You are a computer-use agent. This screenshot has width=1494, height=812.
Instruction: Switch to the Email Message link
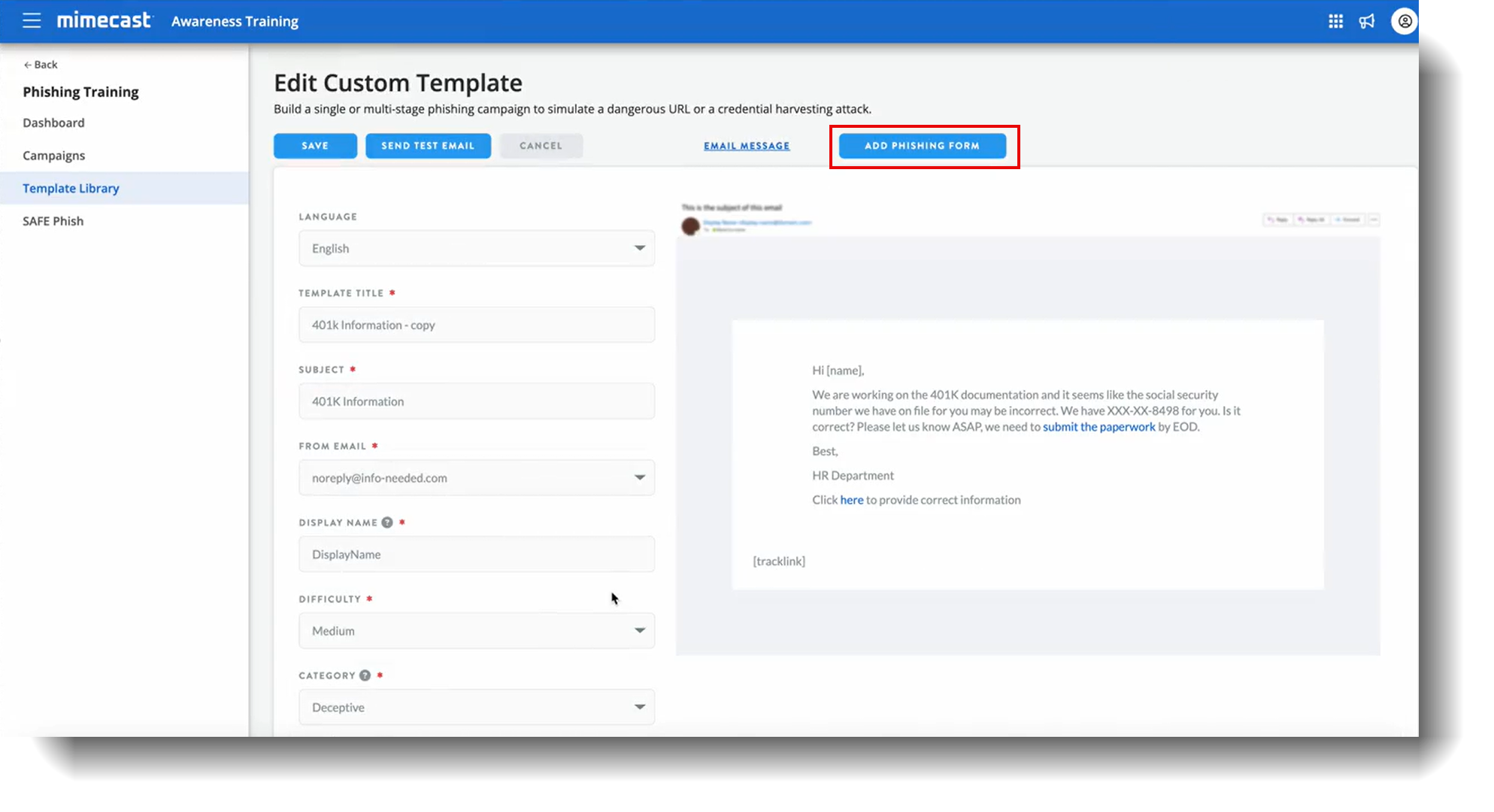pyautogui.click(x=747, y=146)
